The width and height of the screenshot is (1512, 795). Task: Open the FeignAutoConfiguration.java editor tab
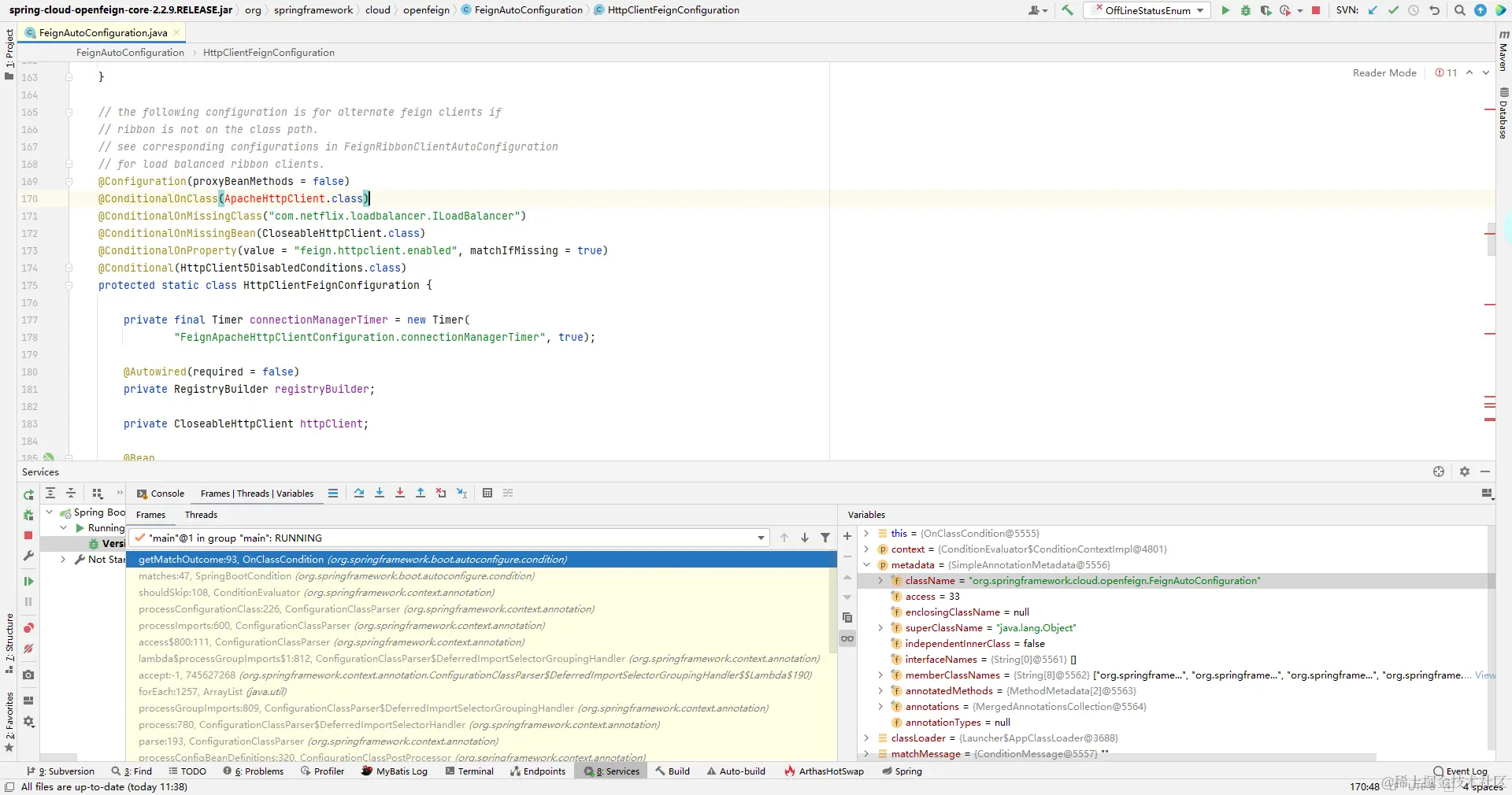click(x=103, y=32)
